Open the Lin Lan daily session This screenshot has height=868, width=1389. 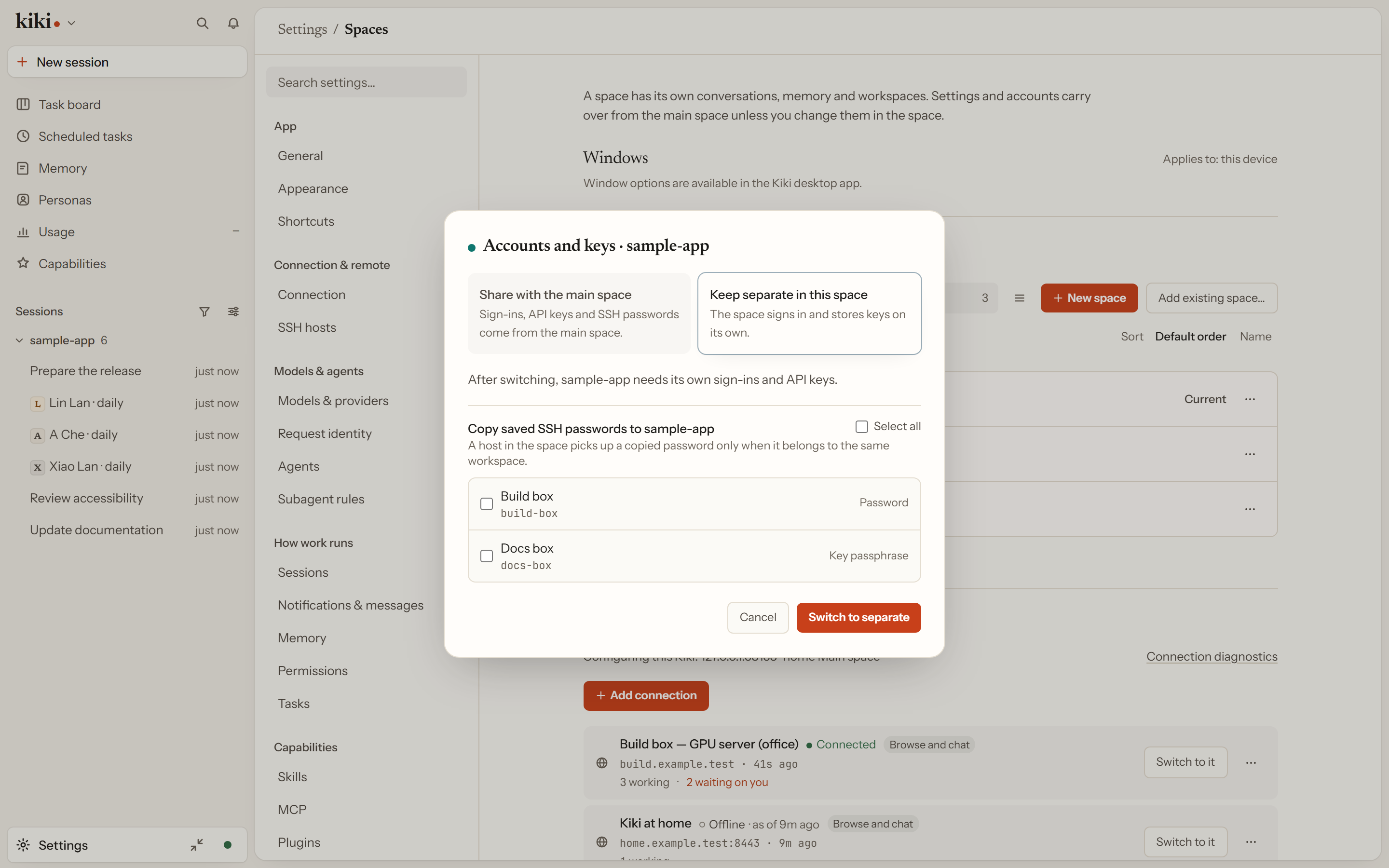coord(127,403)
